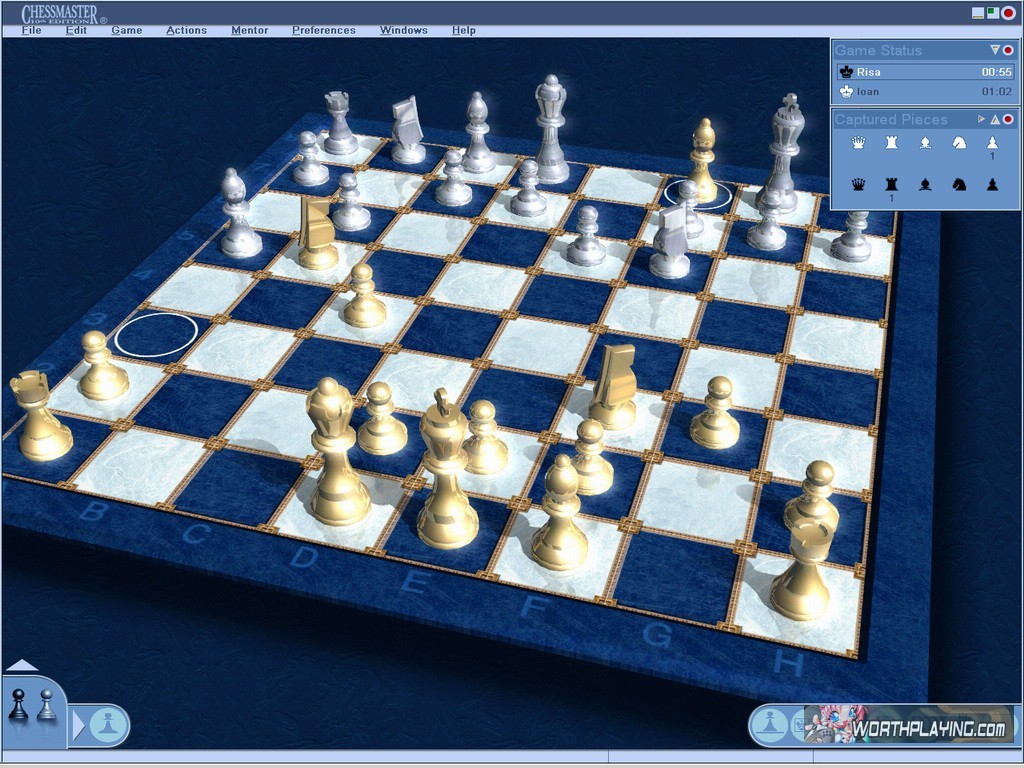1024x768 pixels.
Task: Collapse the Game Status panel using down triangle
Action: point(994,50)
